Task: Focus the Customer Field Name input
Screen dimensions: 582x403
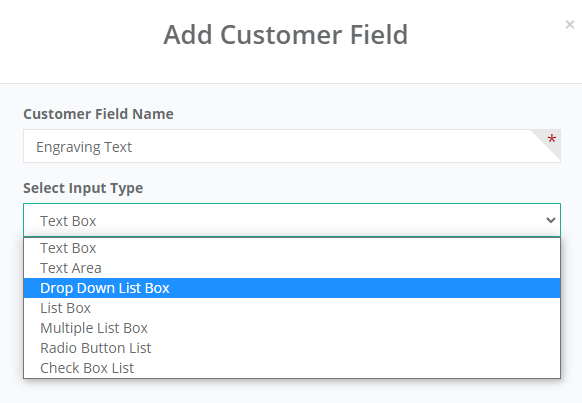Action: [292, 146]
